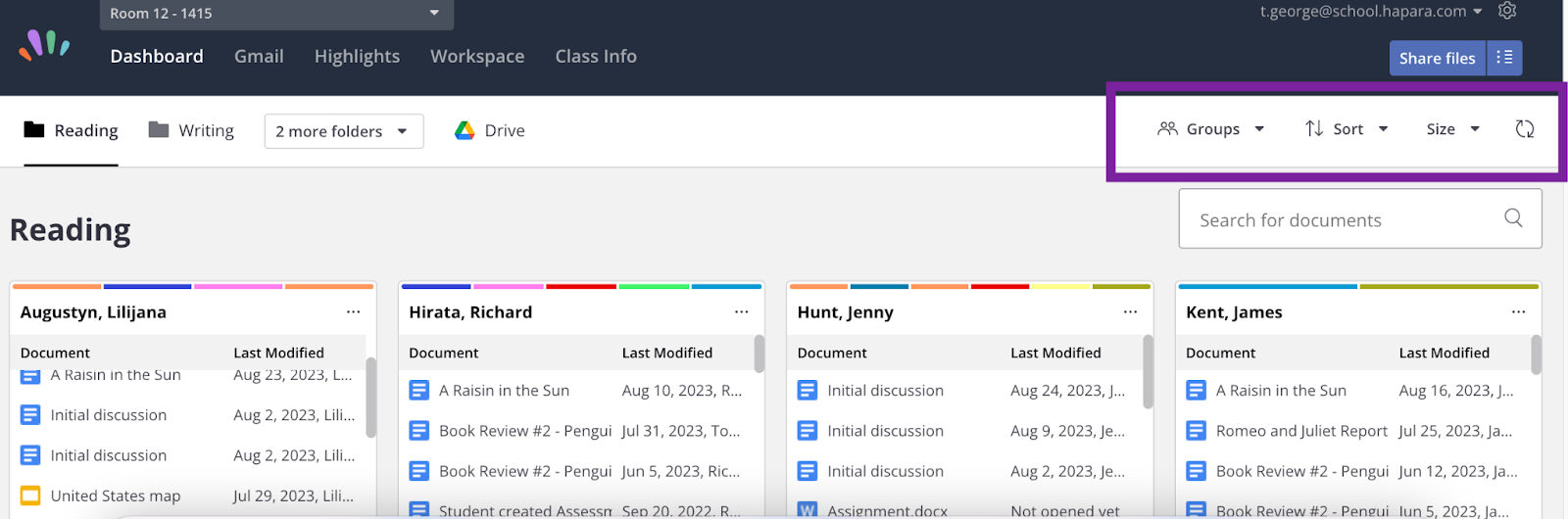
Task: Click the search magnifier icon
Action: pos(1513,218)
